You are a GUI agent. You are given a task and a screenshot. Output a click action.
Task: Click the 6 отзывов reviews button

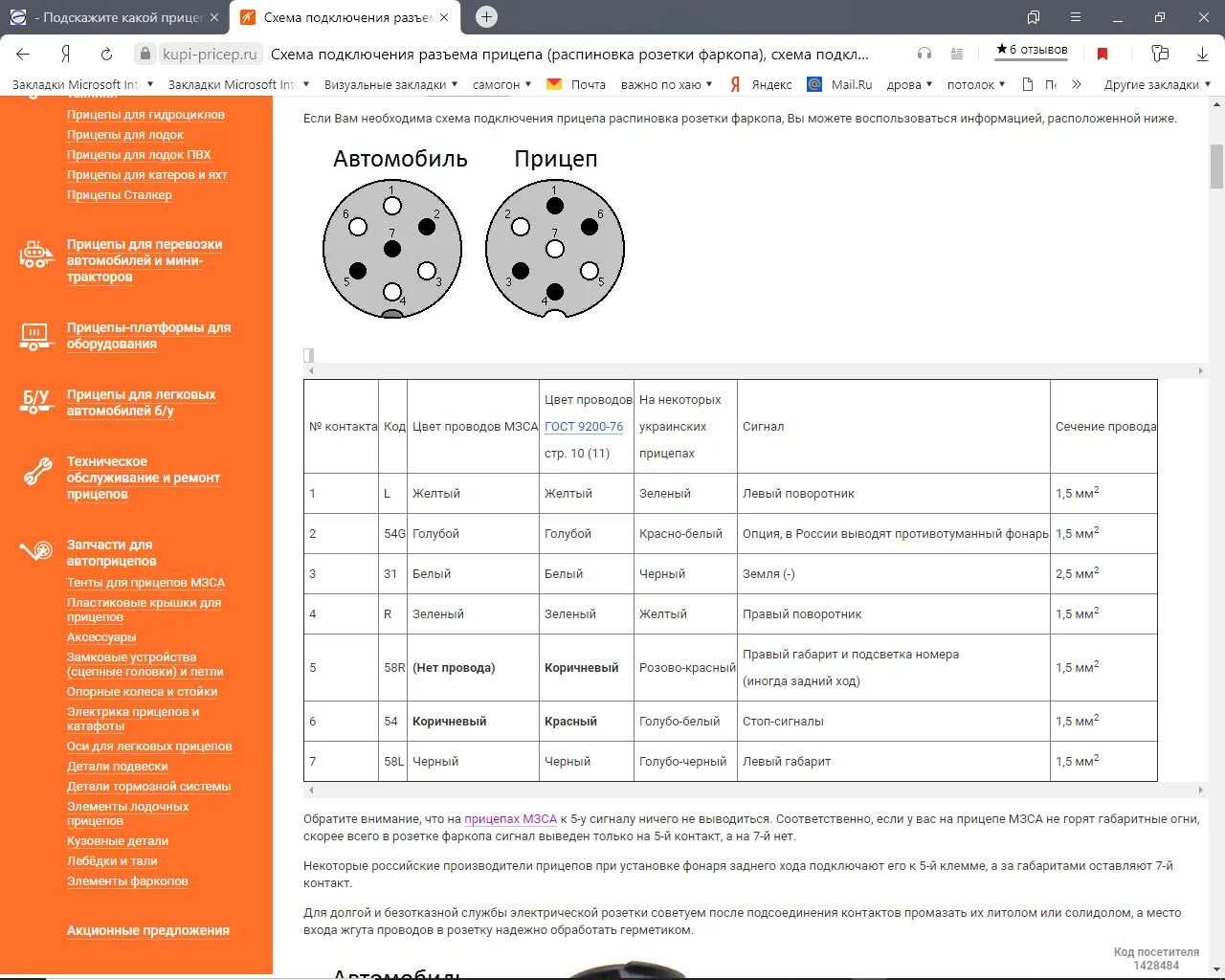pyautogui.click(x=1032, y=50)
